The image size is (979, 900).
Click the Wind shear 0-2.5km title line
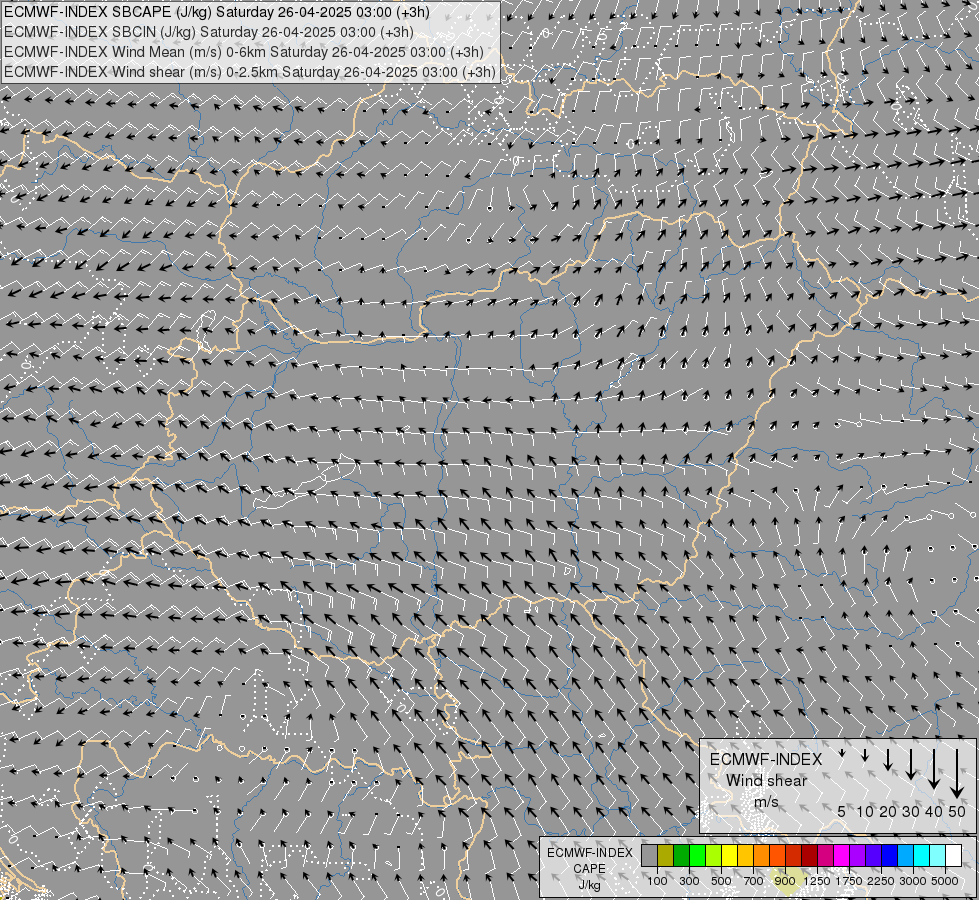[250, 72]
